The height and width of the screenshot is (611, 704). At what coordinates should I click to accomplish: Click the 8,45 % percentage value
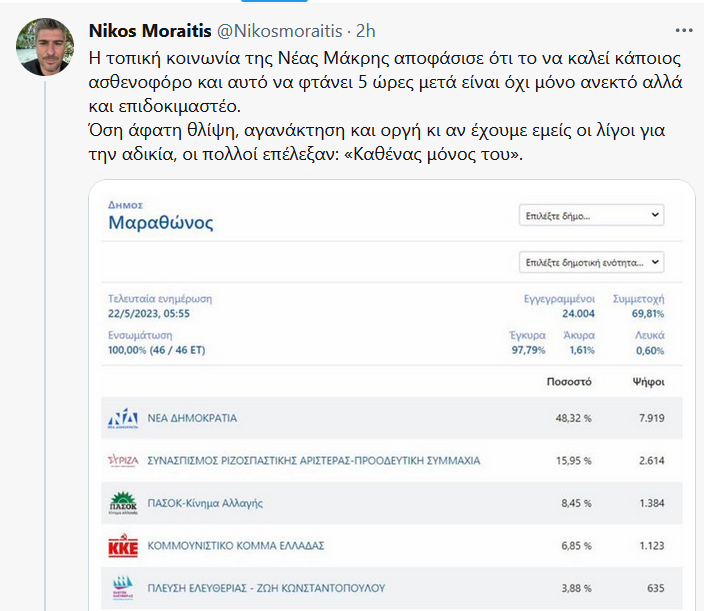coord(576,503)
